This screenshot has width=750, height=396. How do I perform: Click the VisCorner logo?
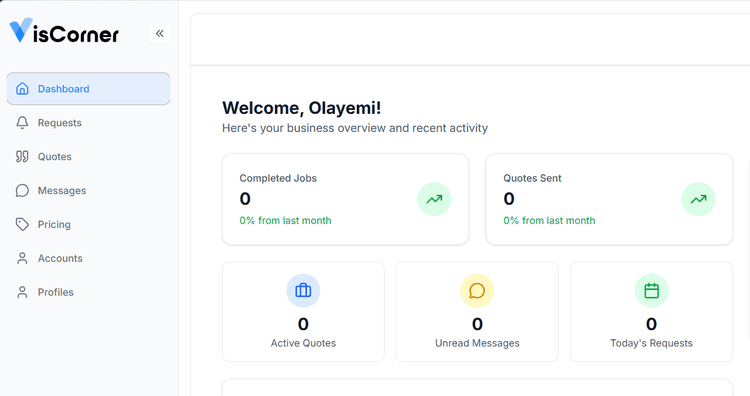pyautogui.click(x=64, y=31)
